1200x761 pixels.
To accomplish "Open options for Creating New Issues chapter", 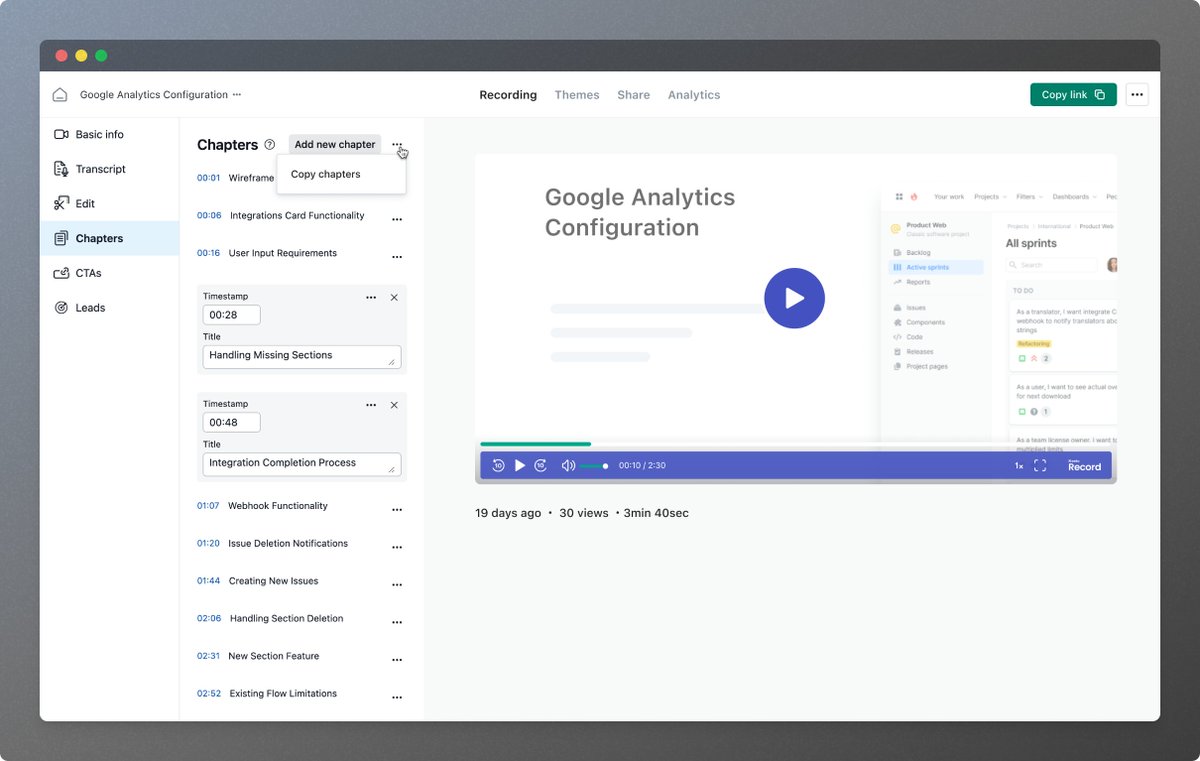I will click(397, 585).
